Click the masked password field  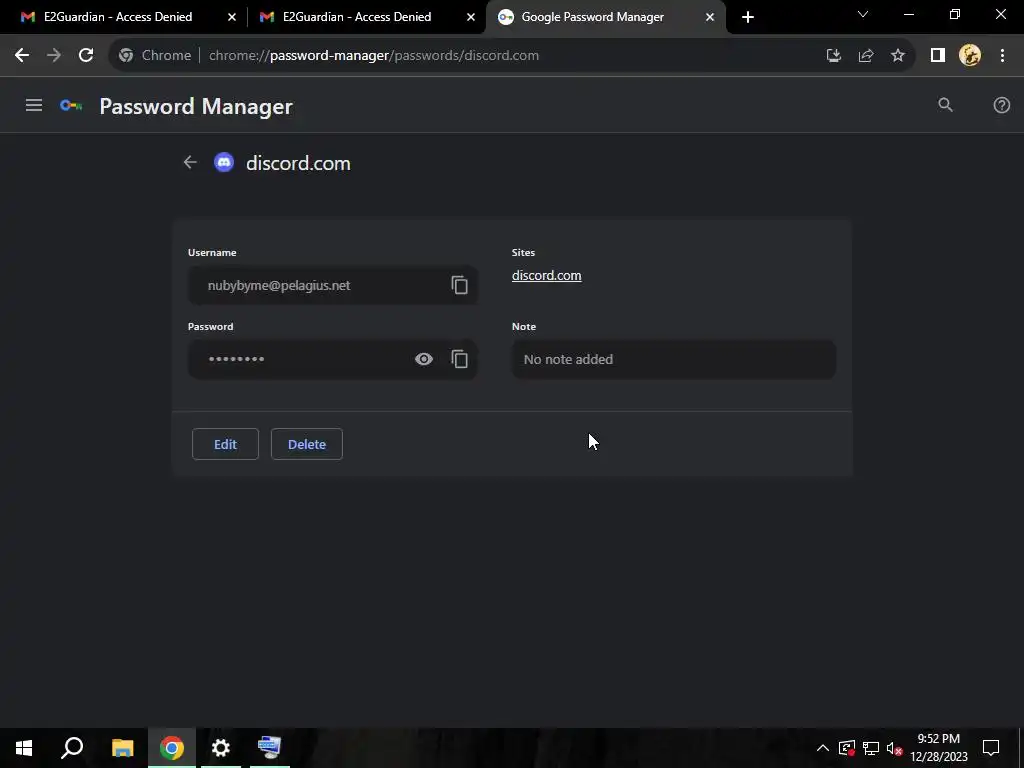(332, 359)
